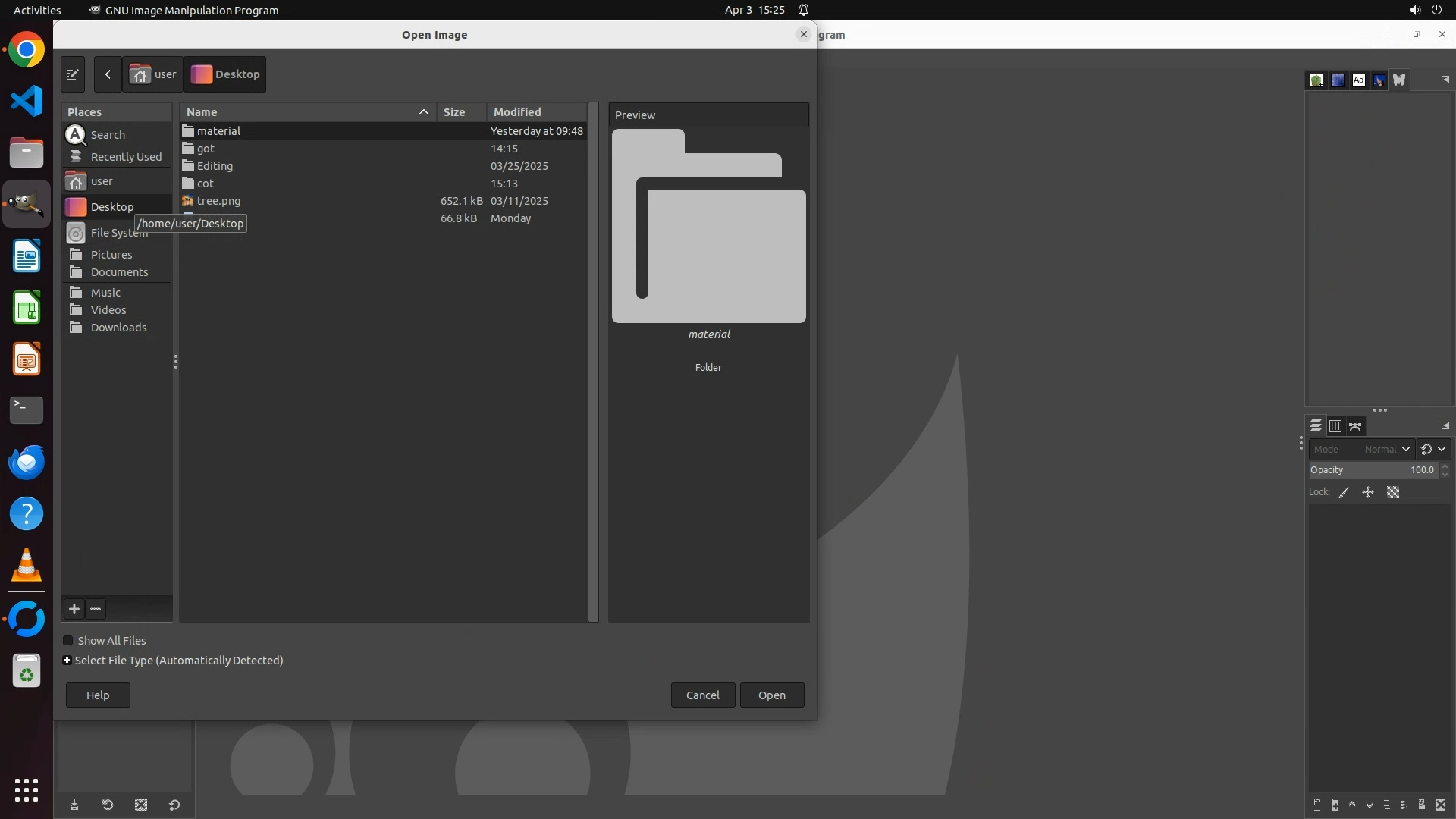Remove bookmark with the minus button
Screen dimensions: 1456x819
click(96, 609)
